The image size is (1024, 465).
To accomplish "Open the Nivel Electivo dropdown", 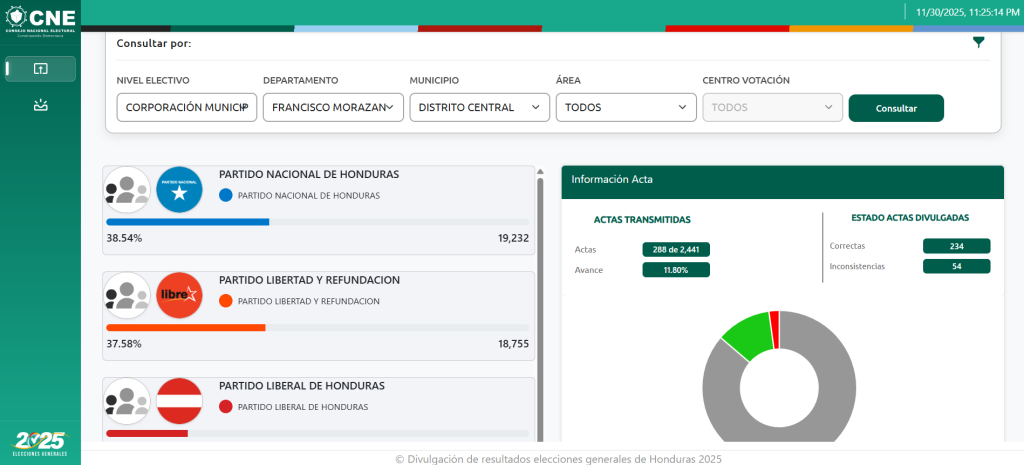I will (x=187, y=107).
